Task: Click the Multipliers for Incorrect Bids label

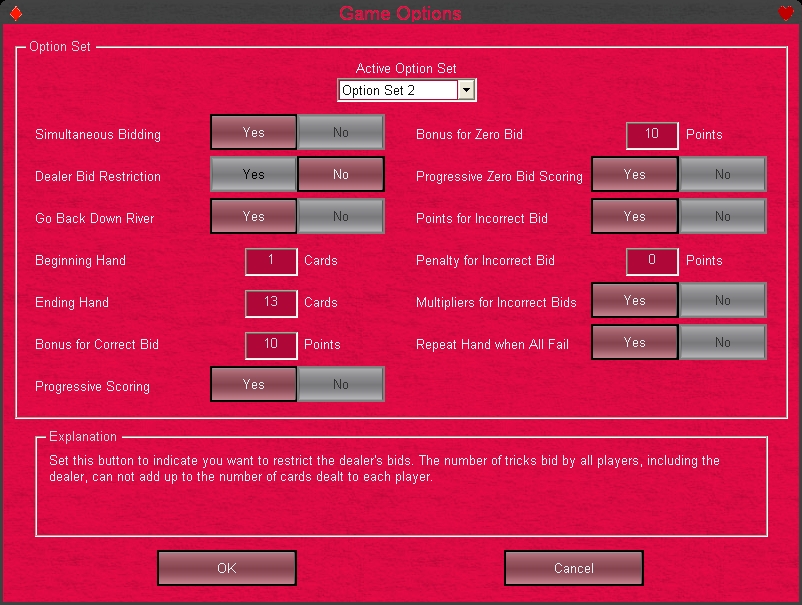Action: (x=496, y=302)
